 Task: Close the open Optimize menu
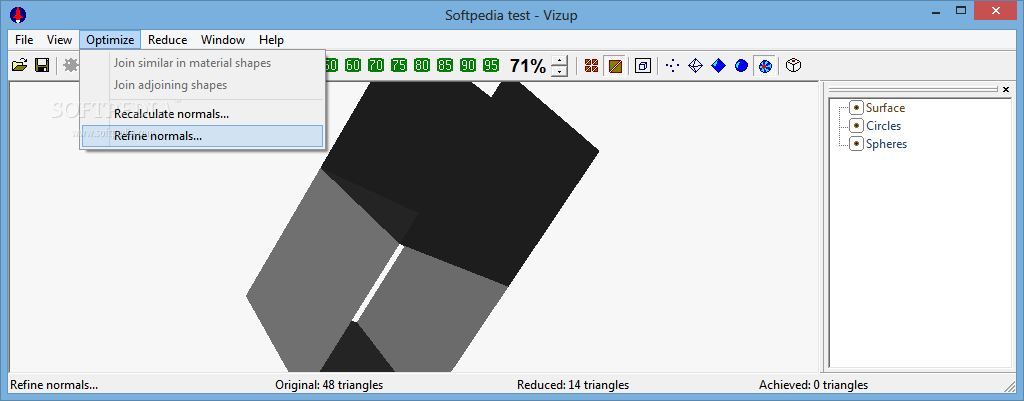coord(110,40)
